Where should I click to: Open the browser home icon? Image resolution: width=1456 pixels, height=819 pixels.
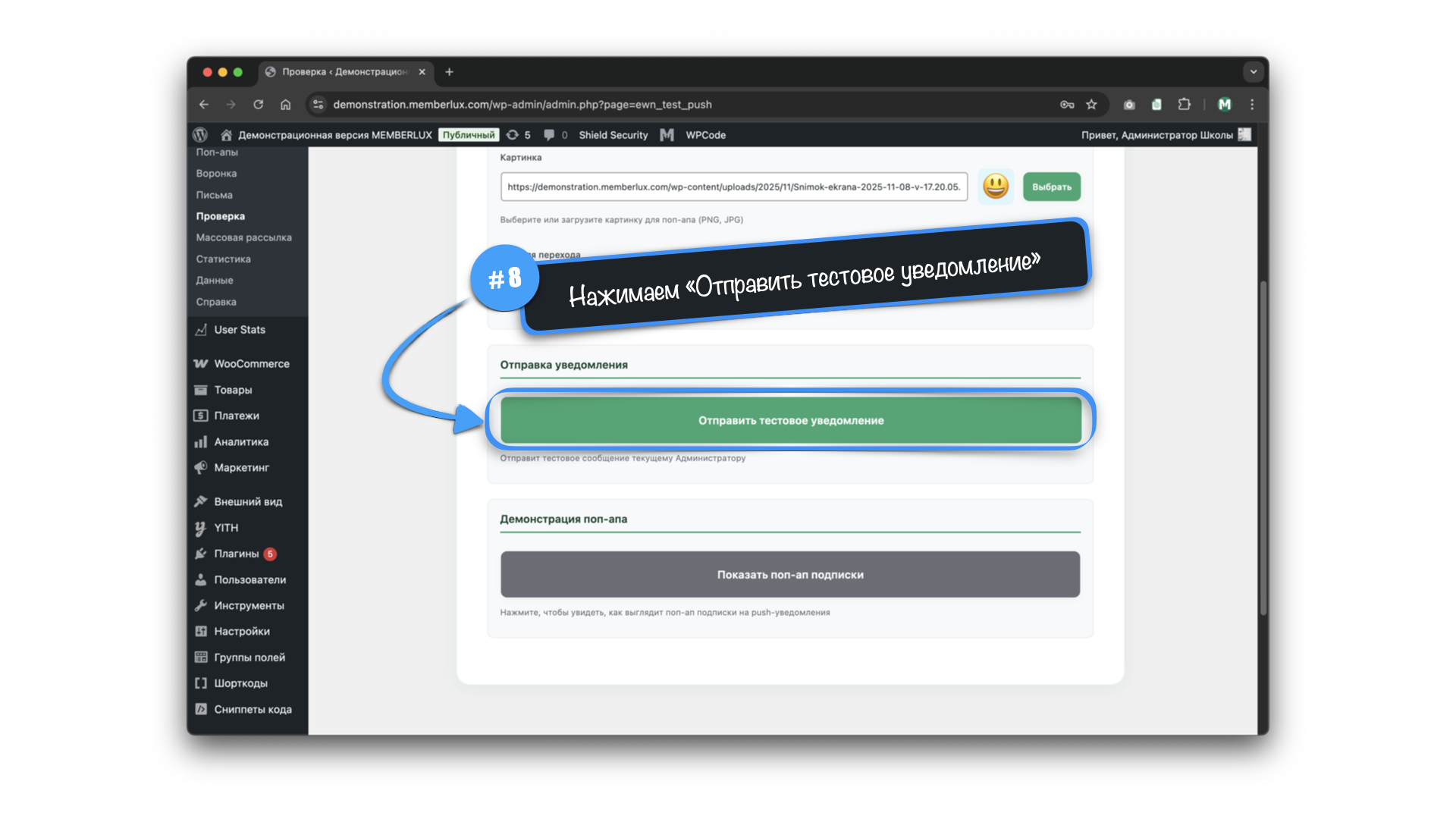285,105
